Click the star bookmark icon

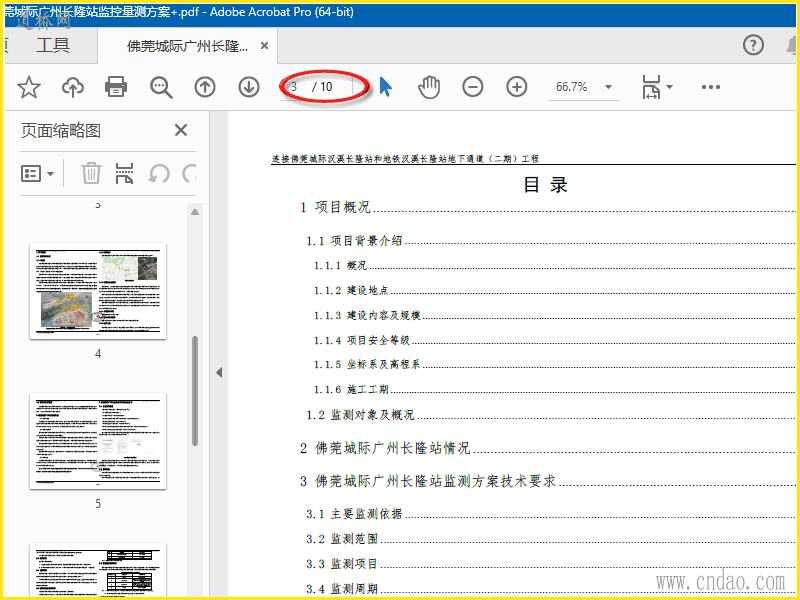29,87
